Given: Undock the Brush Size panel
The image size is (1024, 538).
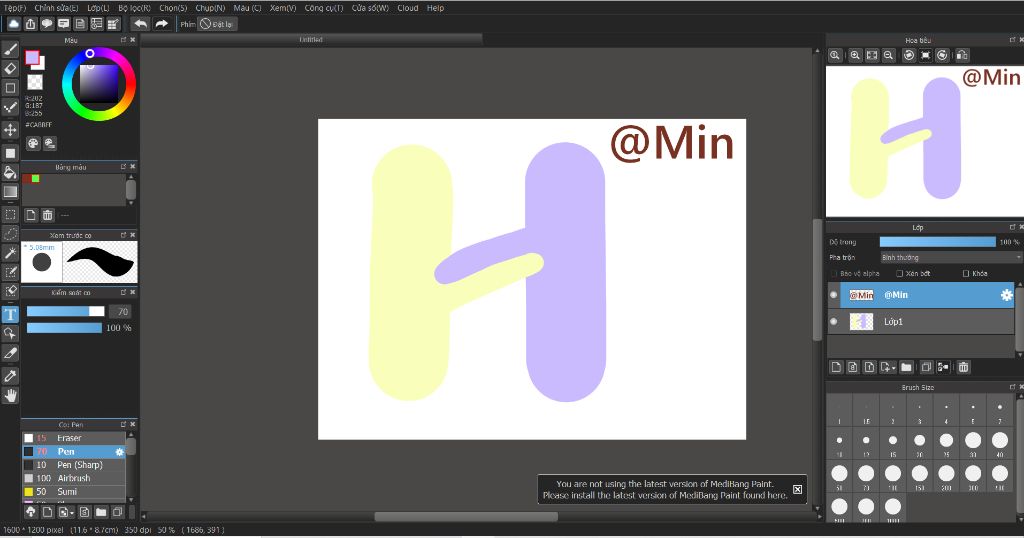Looking at the screenshot, I should pyautogui.click(x=1012, y=387).
